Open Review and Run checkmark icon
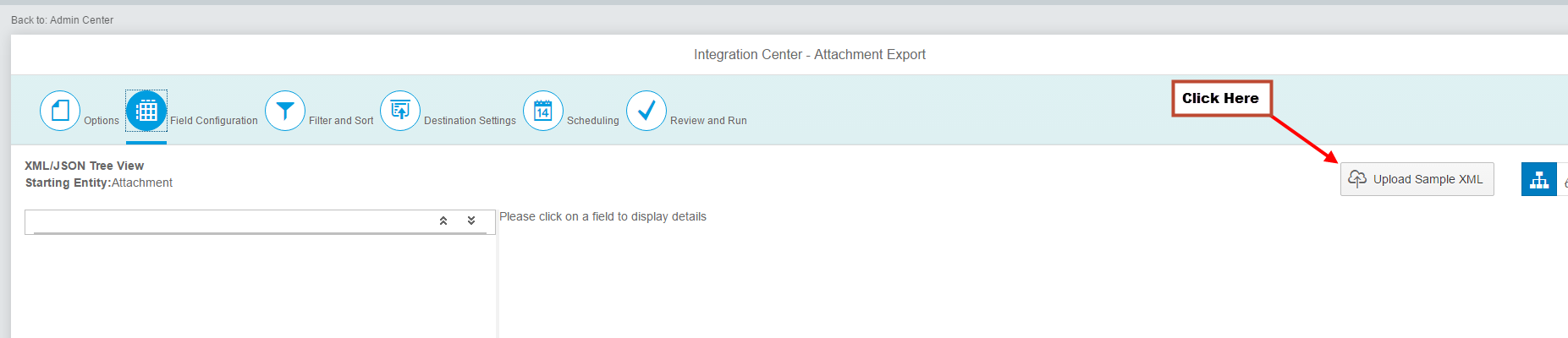The width and height of the screenshot is (1568, 338). 646,111
